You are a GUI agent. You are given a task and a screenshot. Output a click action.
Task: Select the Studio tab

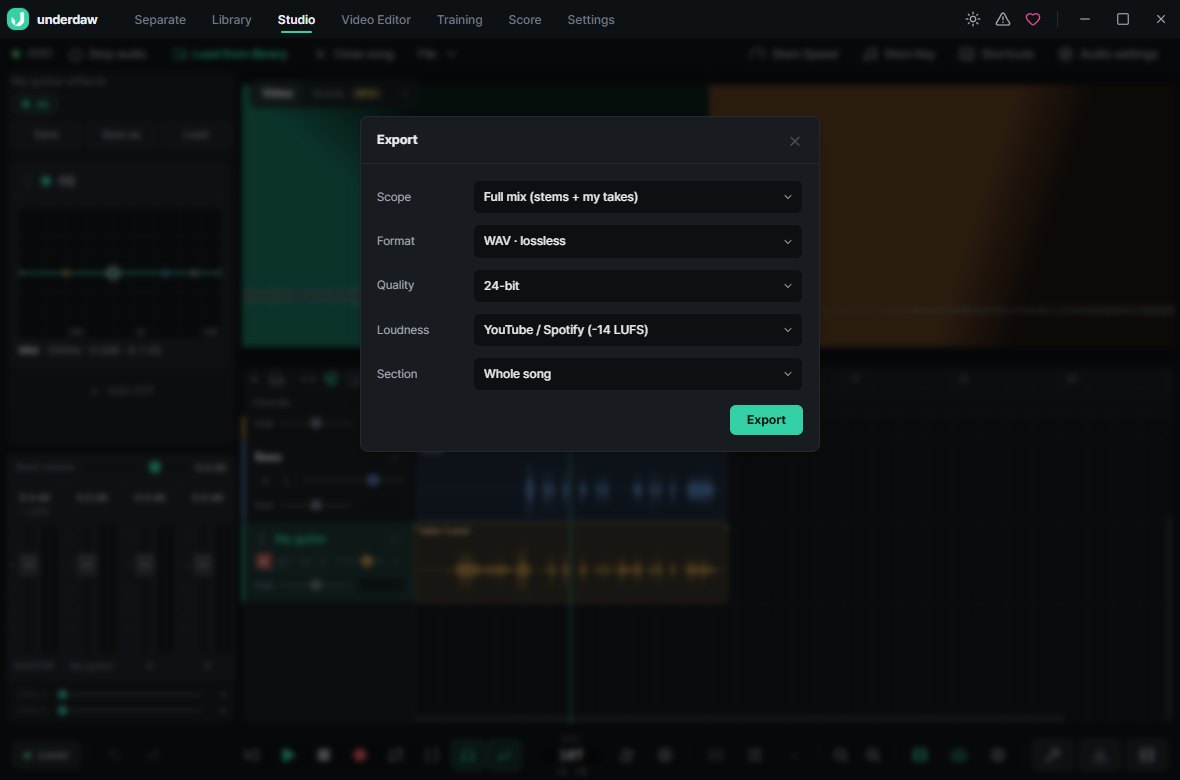click(297, 20)
